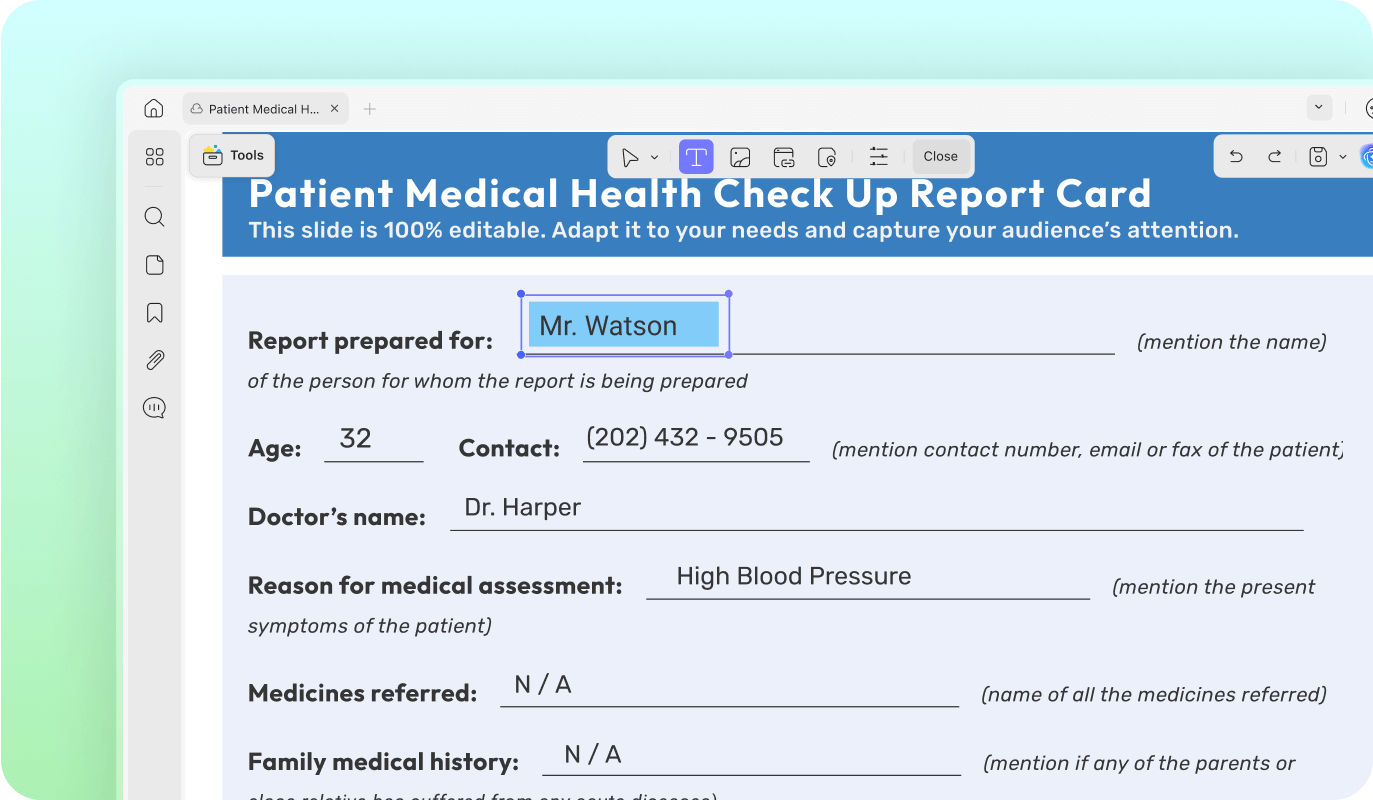Click N / A beside Medicines referred
Image resolution: width=1373 pixels, height=800 pixels.
coord(542,685)
